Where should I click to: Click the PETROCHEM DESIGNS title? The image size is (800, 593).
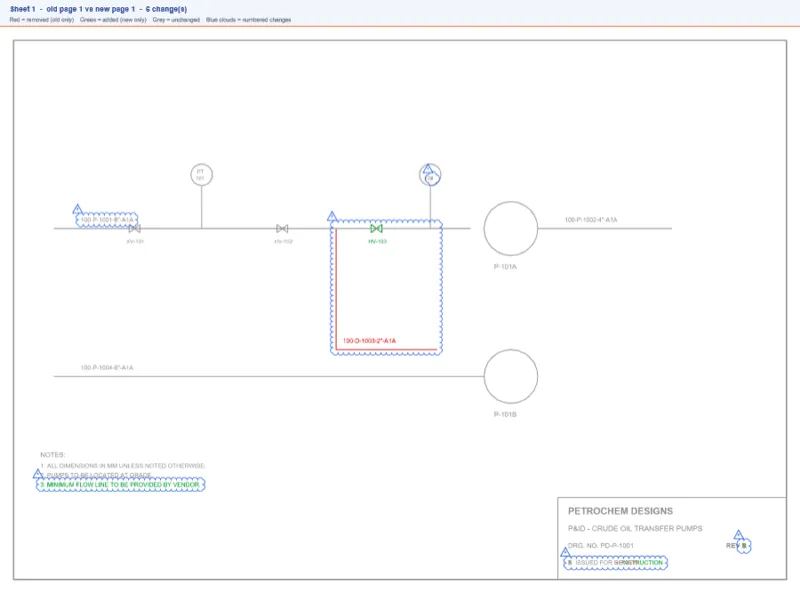(x=620, y=511)
